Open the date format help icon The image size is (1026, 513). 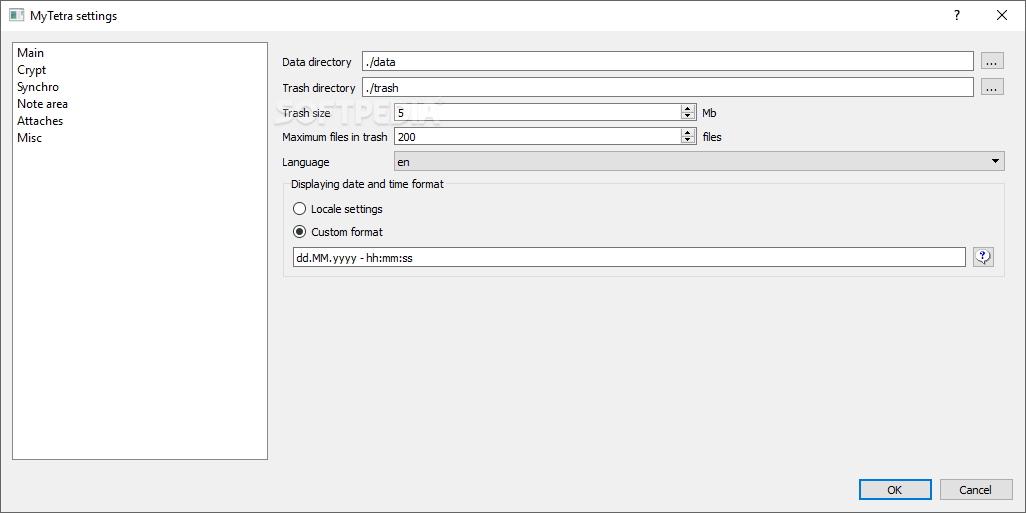pyautogui.click(x=983, y=257)
